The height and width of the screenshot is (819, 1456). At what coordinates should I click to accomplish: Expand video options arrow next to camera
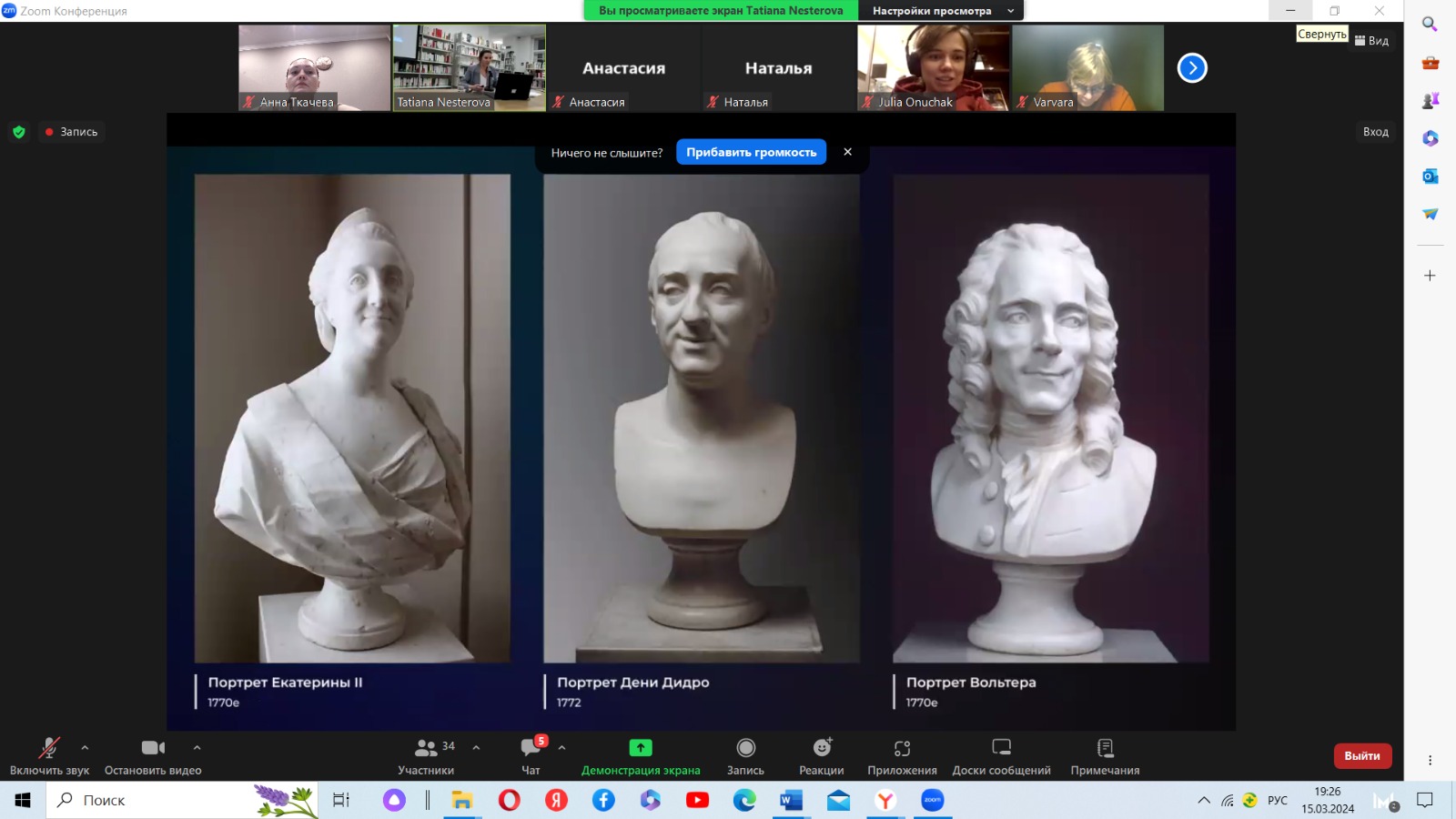(197, 747)
